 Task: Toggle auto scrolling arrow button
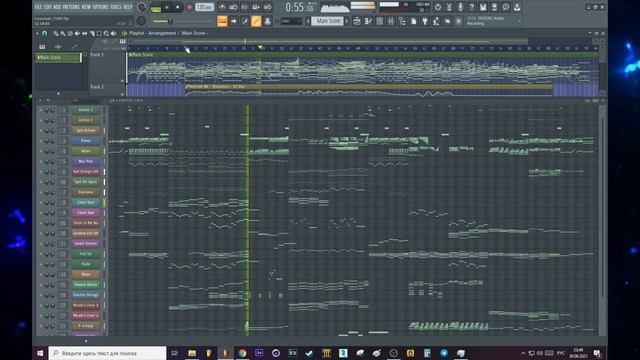point(233,21)
